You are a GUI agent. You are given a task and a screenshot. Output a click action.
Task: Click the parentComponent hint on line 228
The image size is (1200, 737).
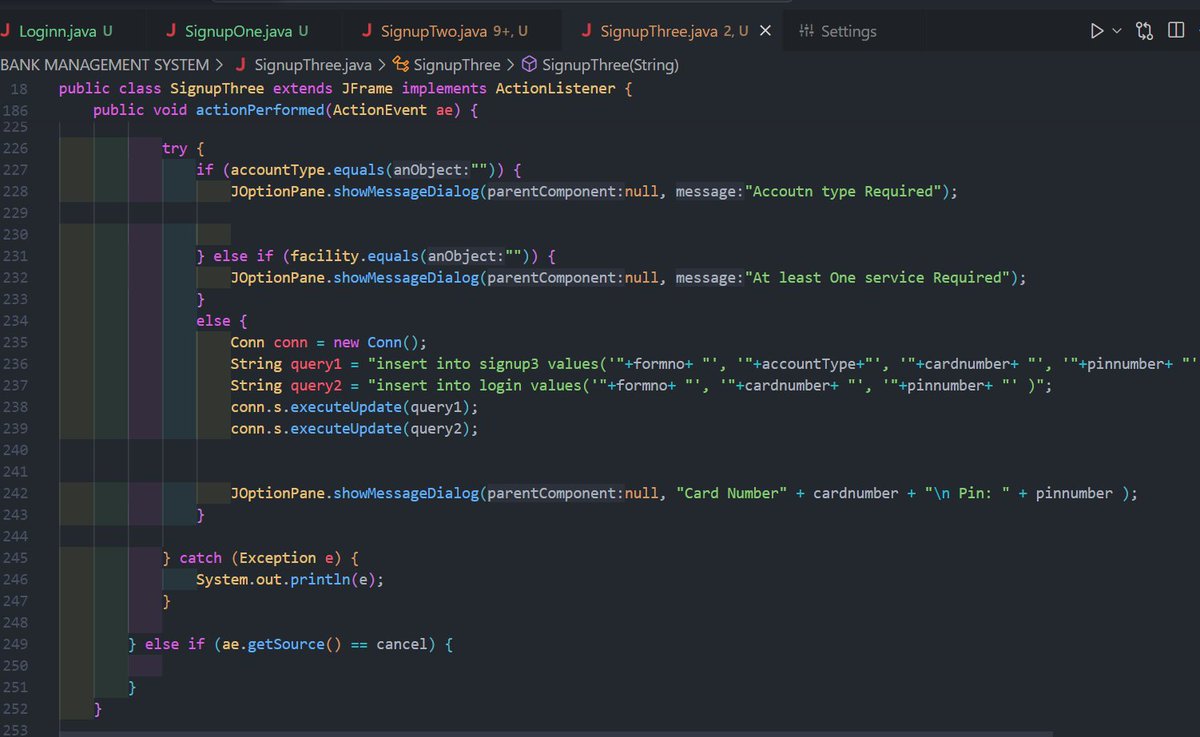coord(555,191)
